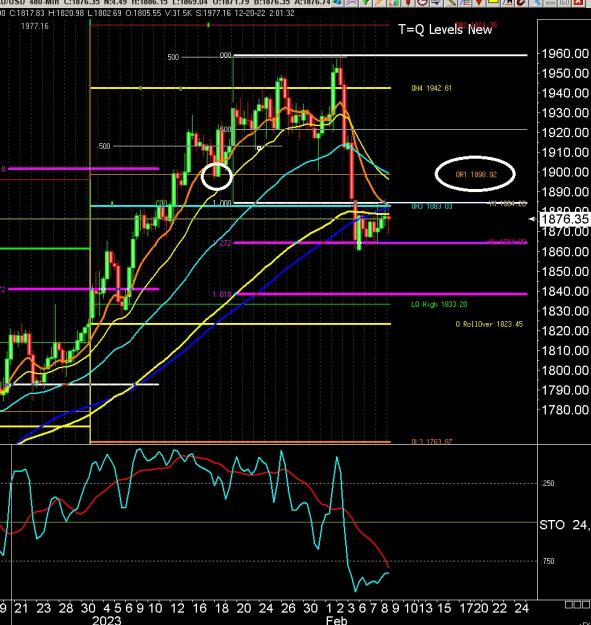Image resolution: width=591 pixels, height=625 pixels.
Task: Click the '15' date label on time axis
Action: tap(444, 608)
